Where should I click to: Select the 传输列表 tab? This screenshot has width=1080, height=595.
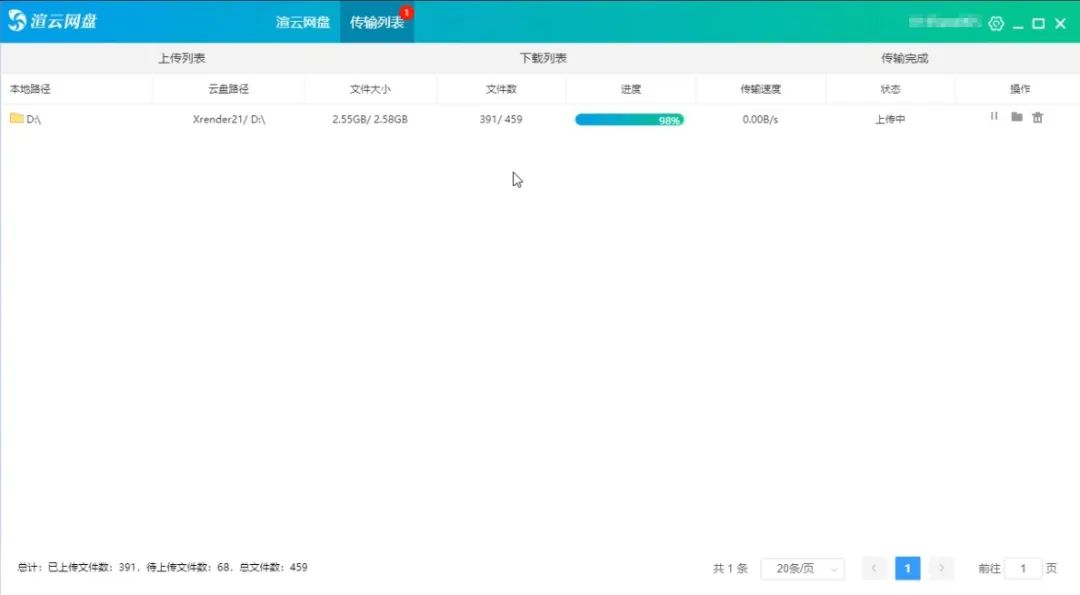point(376,22)
